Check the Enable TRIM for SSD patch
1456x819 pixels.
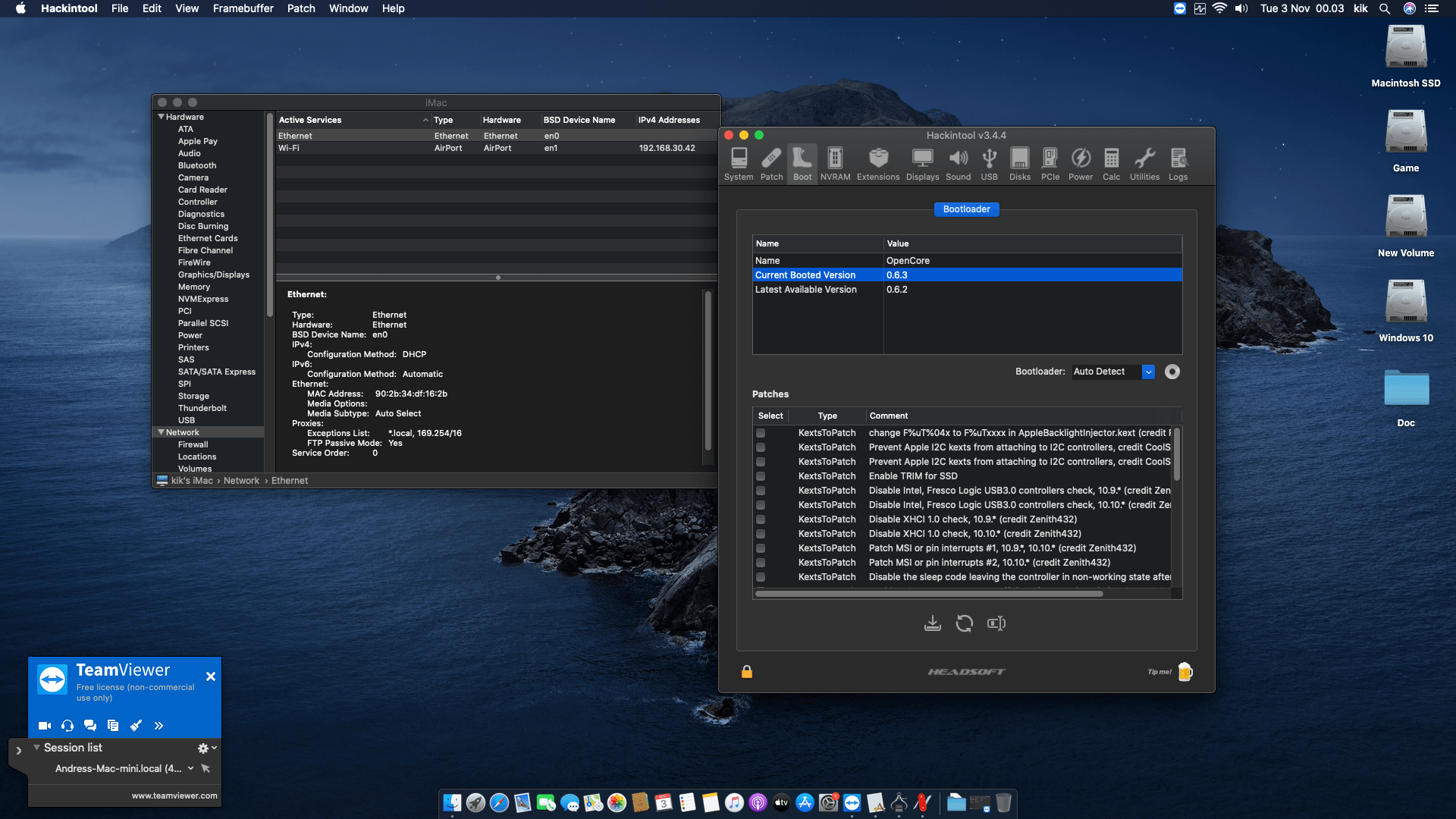(761, 476)
